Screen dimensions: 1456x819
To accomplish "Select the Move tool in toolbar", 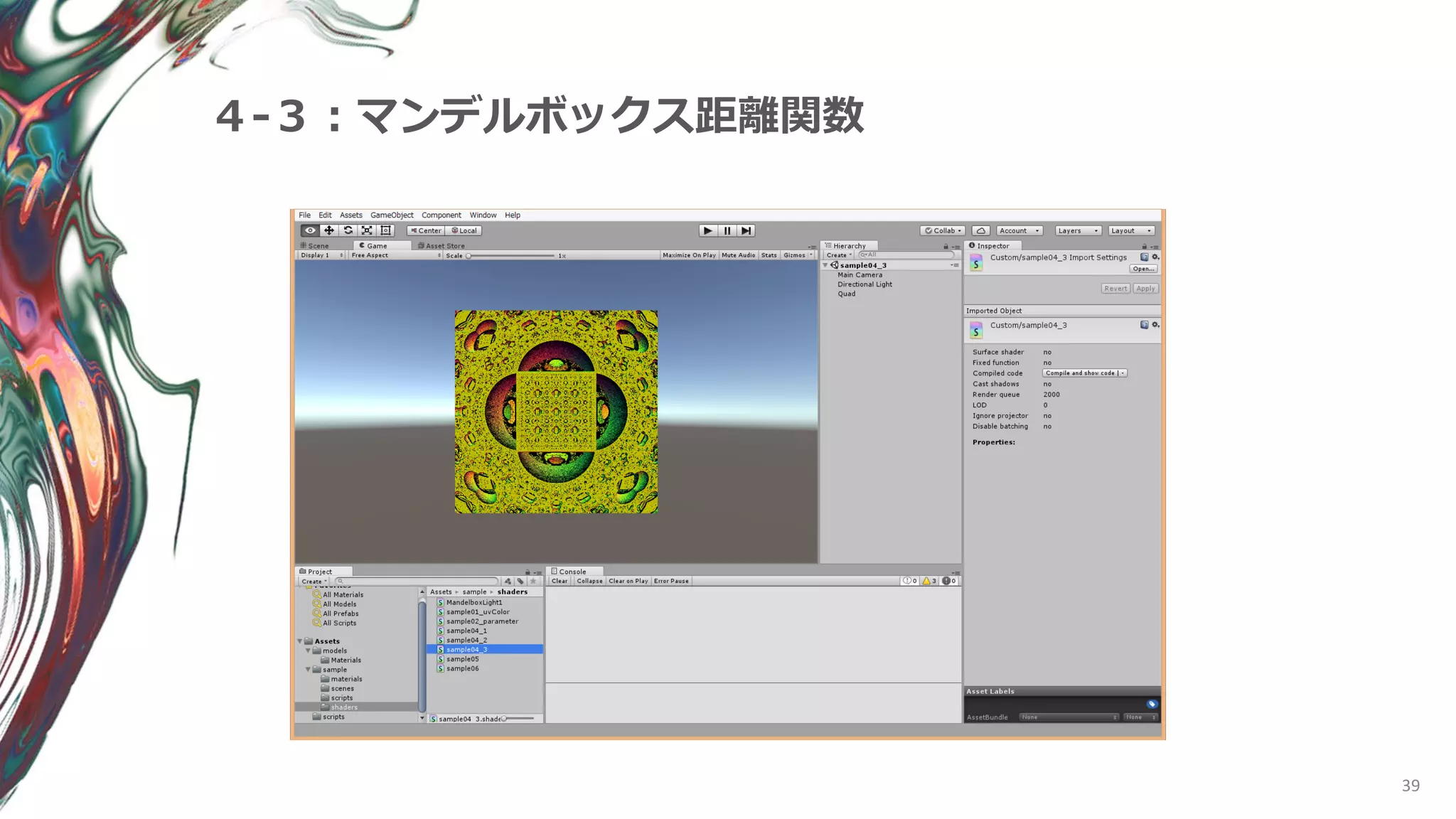I will tap(329, 230).
